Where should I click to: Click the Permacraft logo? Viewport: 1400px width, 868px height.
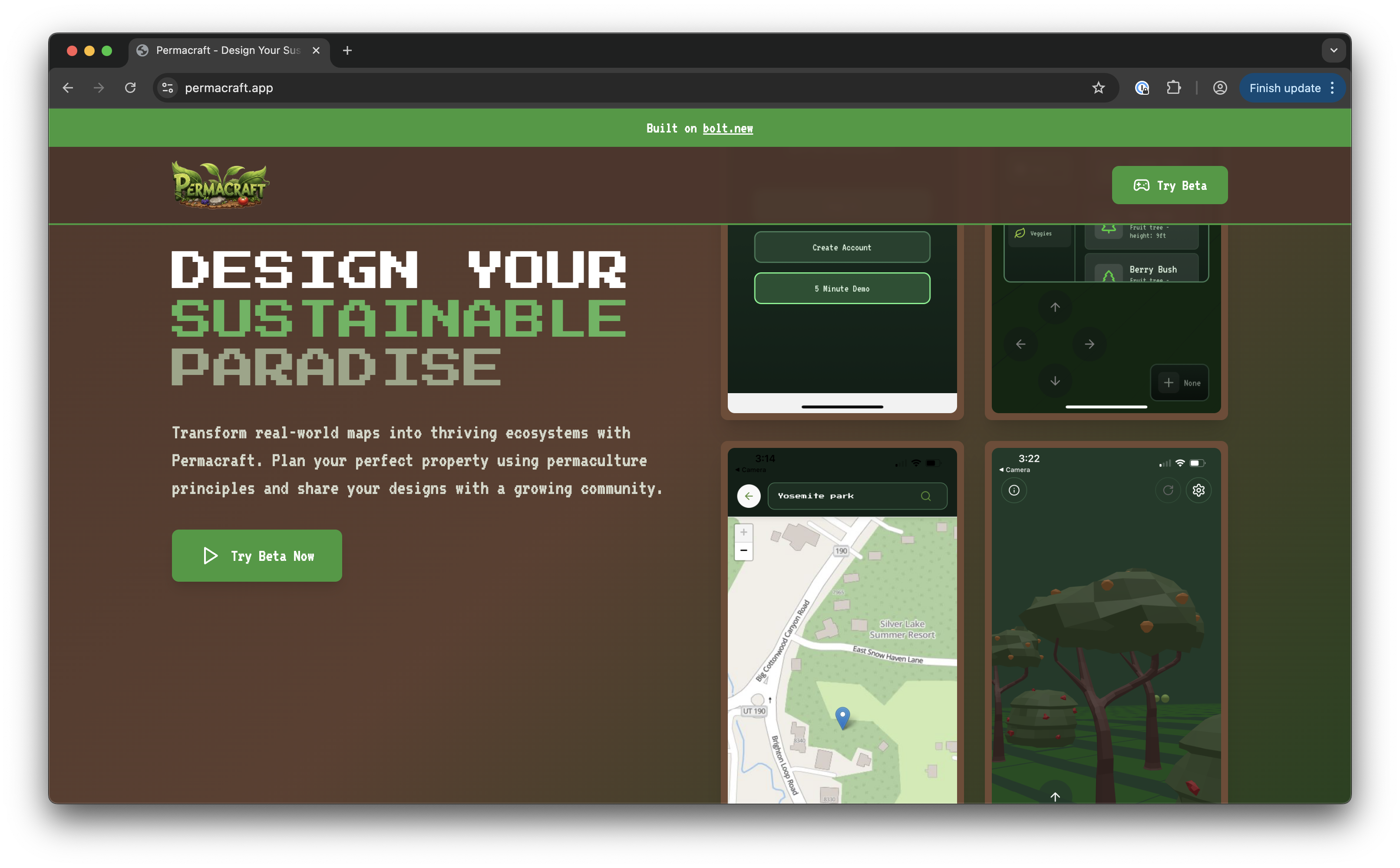pos(220,185)
